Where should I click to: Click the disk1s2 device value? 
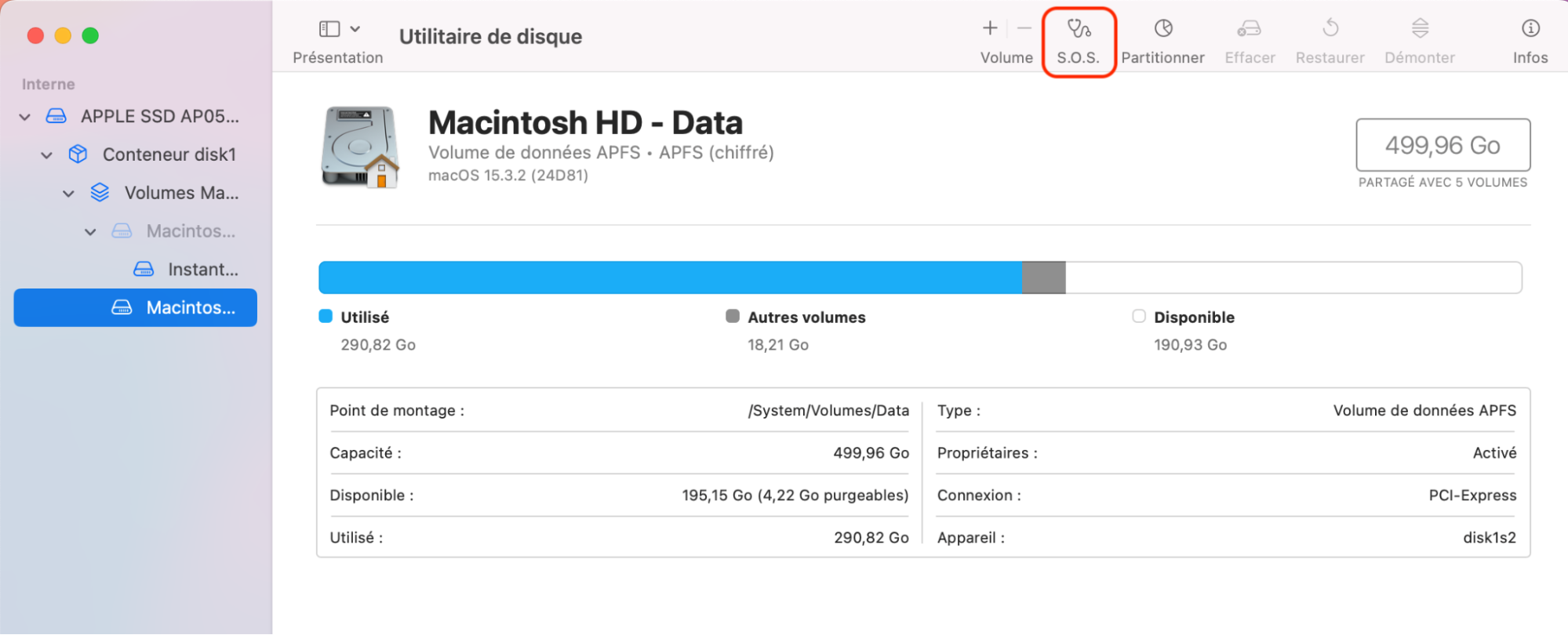coord(1490,538)
